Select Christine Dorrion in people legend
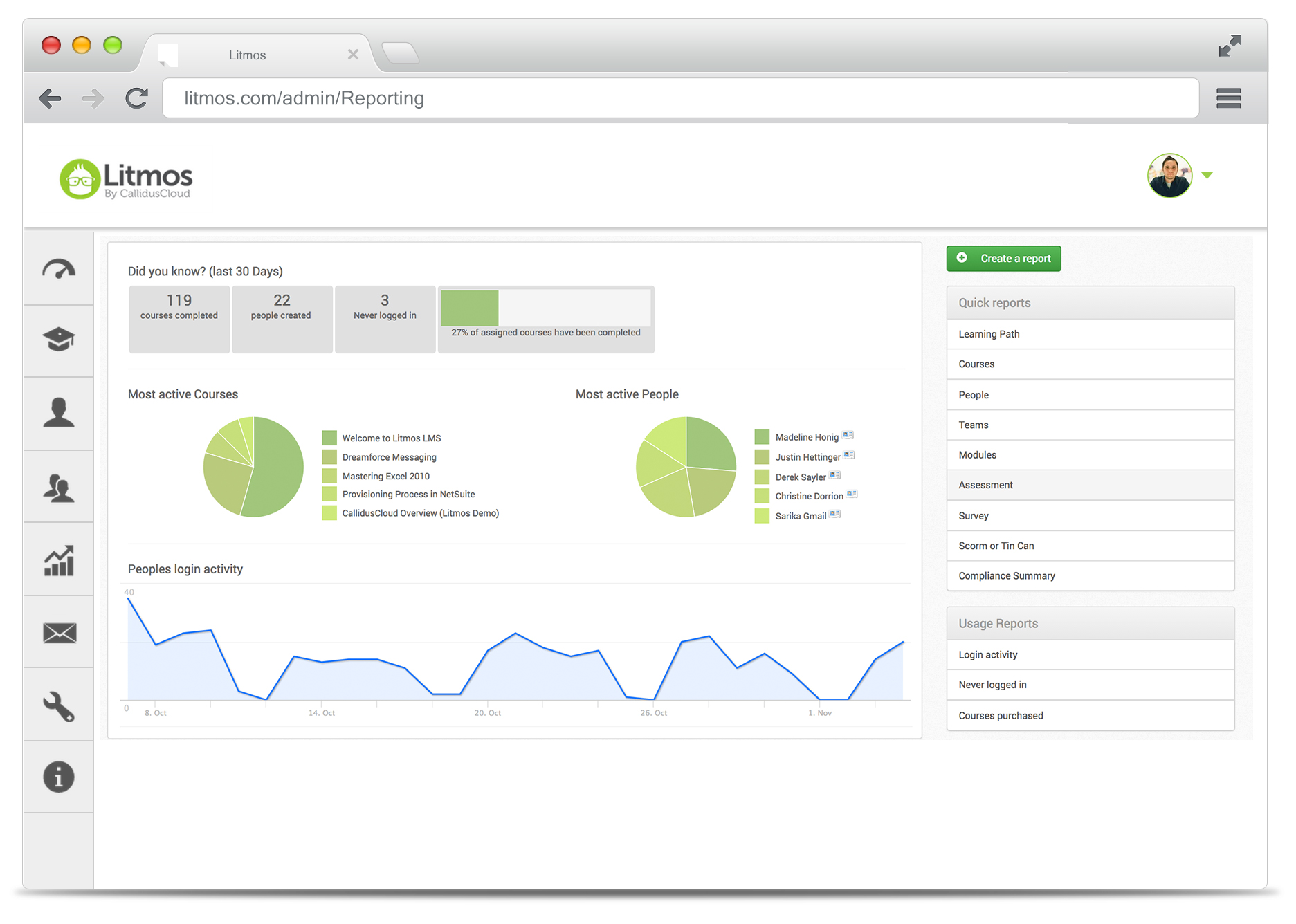 coord(809,496)
